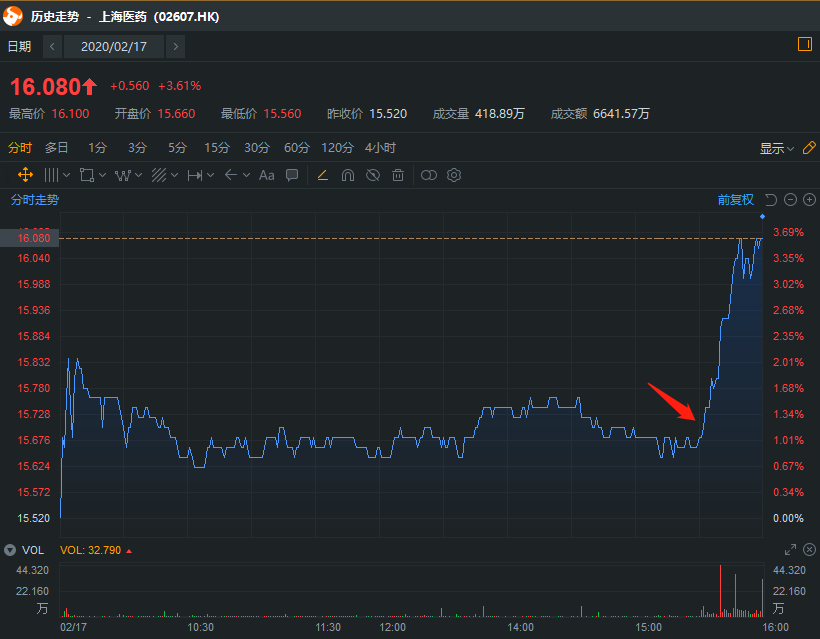
Task: Click the 16:00 time axis label
Action: [x=775, y=627]
